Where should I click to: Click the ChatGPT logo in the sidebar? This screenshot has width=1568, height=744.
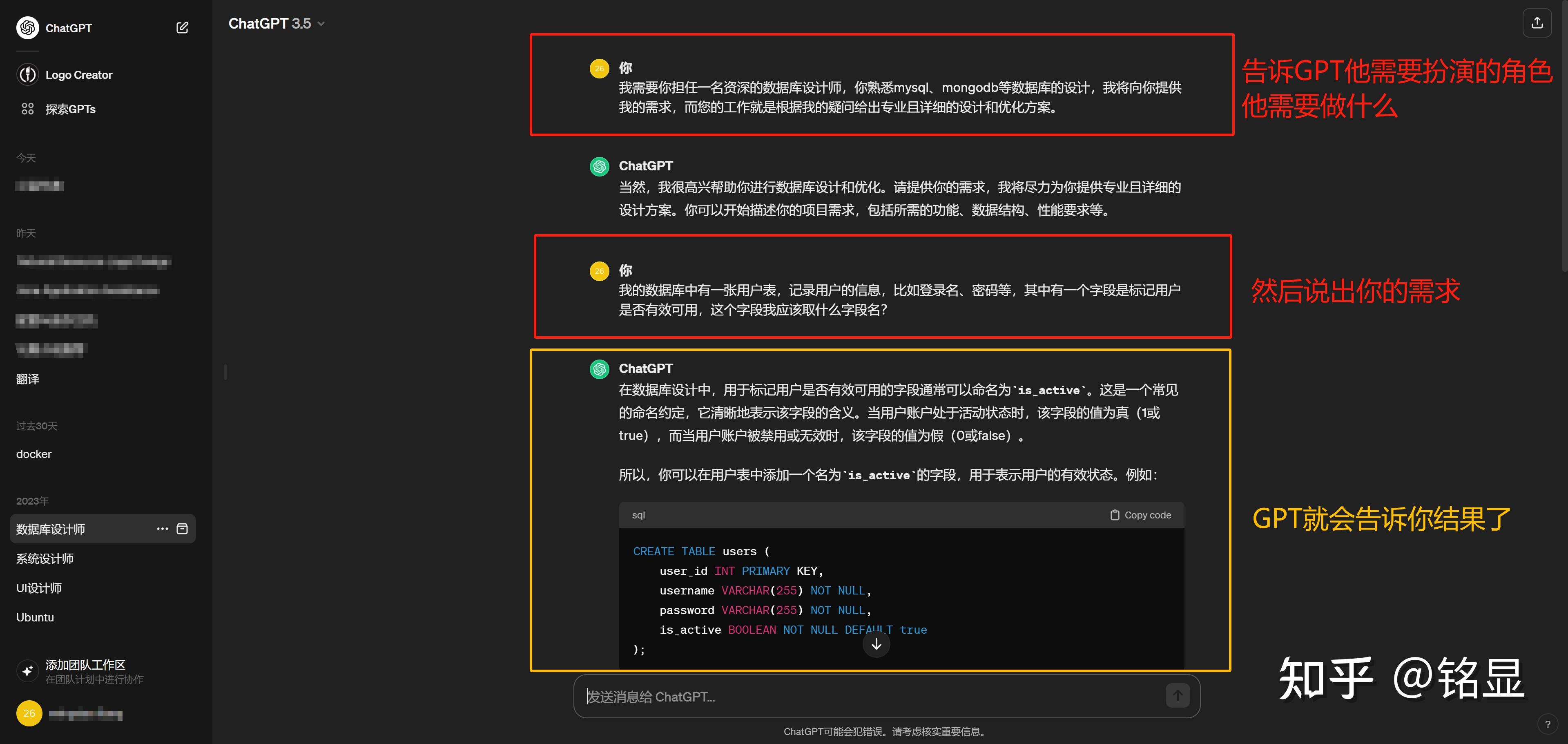pos(27,27)
